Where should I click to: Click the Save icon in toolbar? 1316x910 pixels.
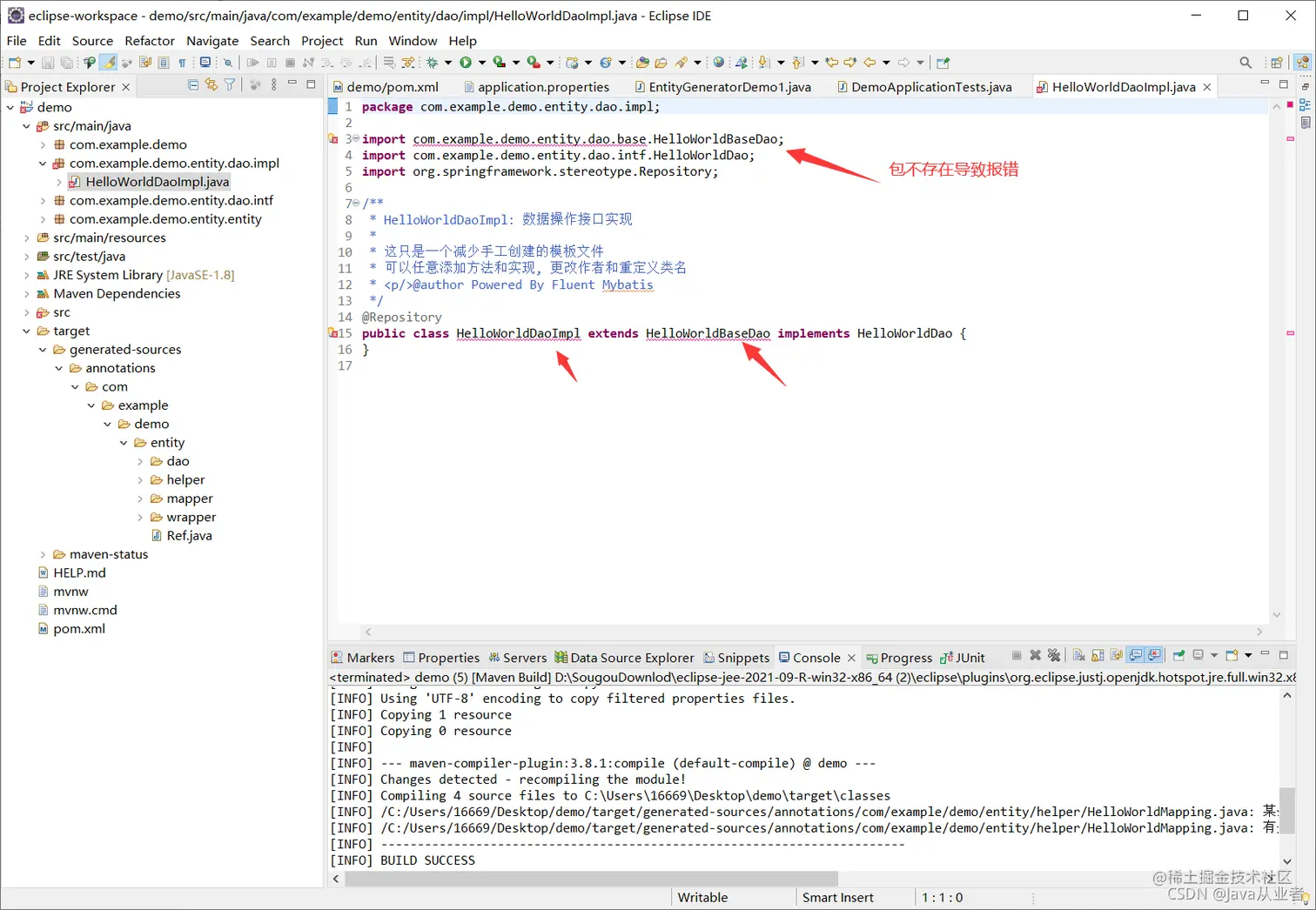[48, 63]
